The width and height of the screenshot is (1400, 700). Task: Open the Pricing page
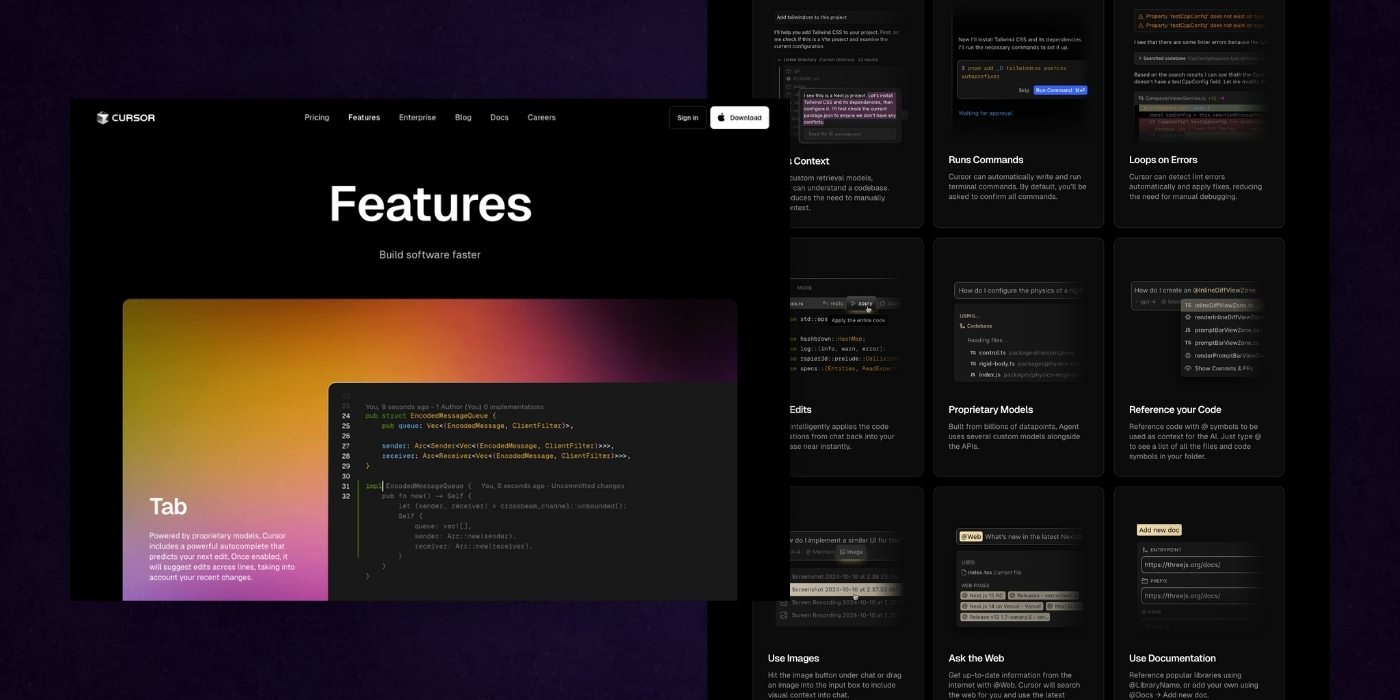[316, 118]
